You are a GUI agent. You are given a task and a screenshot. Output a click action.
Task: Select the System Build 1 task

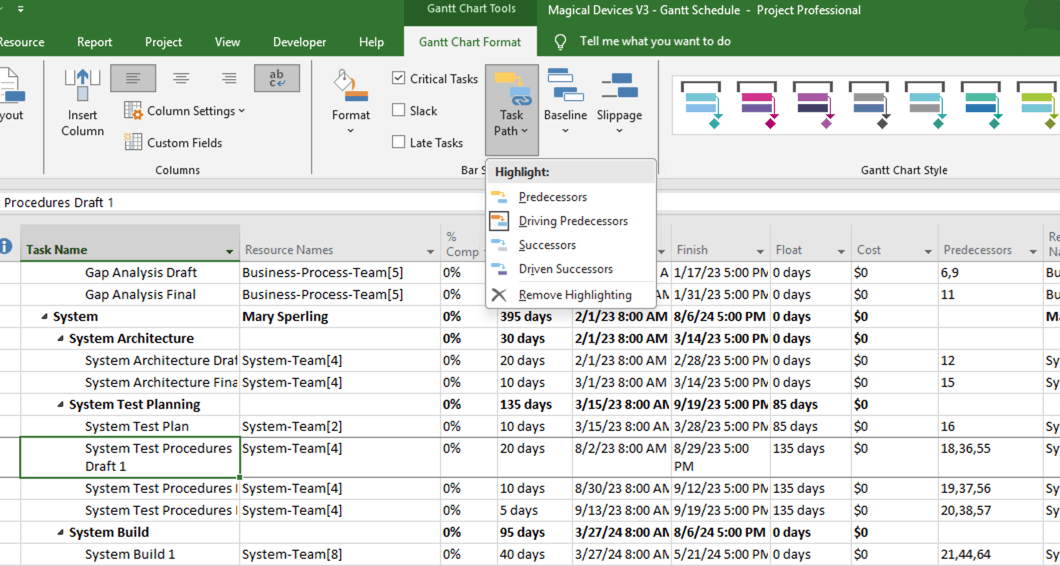(x=130, y=555)
